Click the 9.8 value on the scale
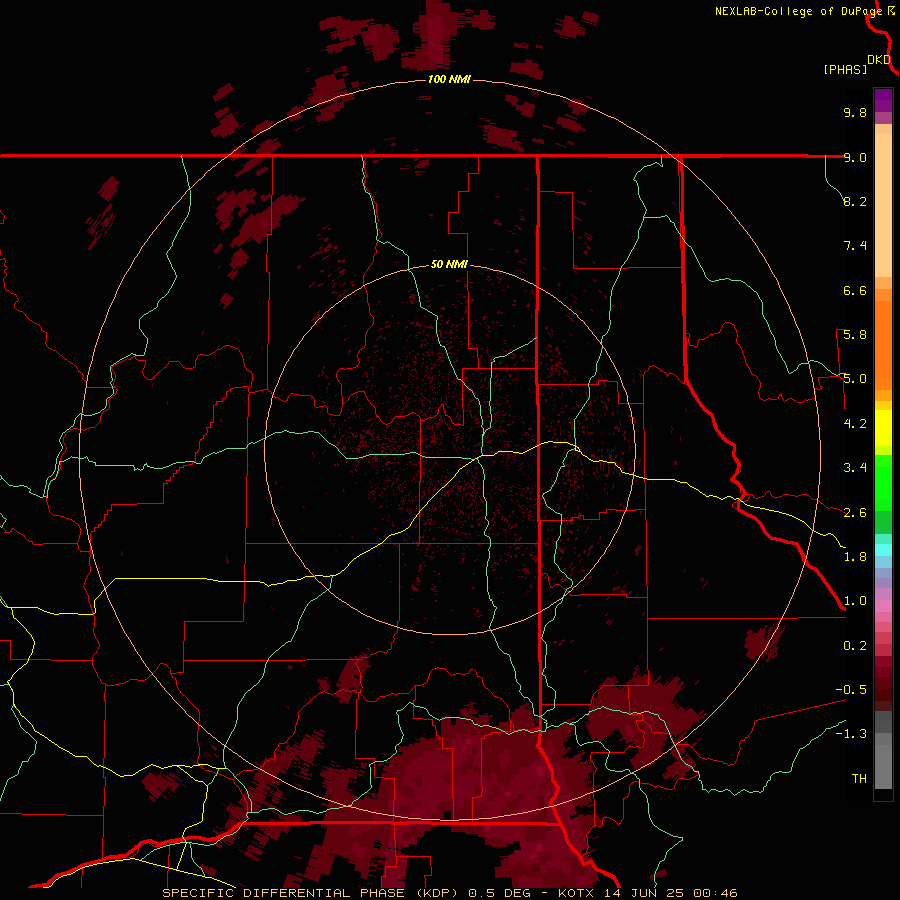The height and width of the screenshot is (900, 900). click(x=855, y=112)
